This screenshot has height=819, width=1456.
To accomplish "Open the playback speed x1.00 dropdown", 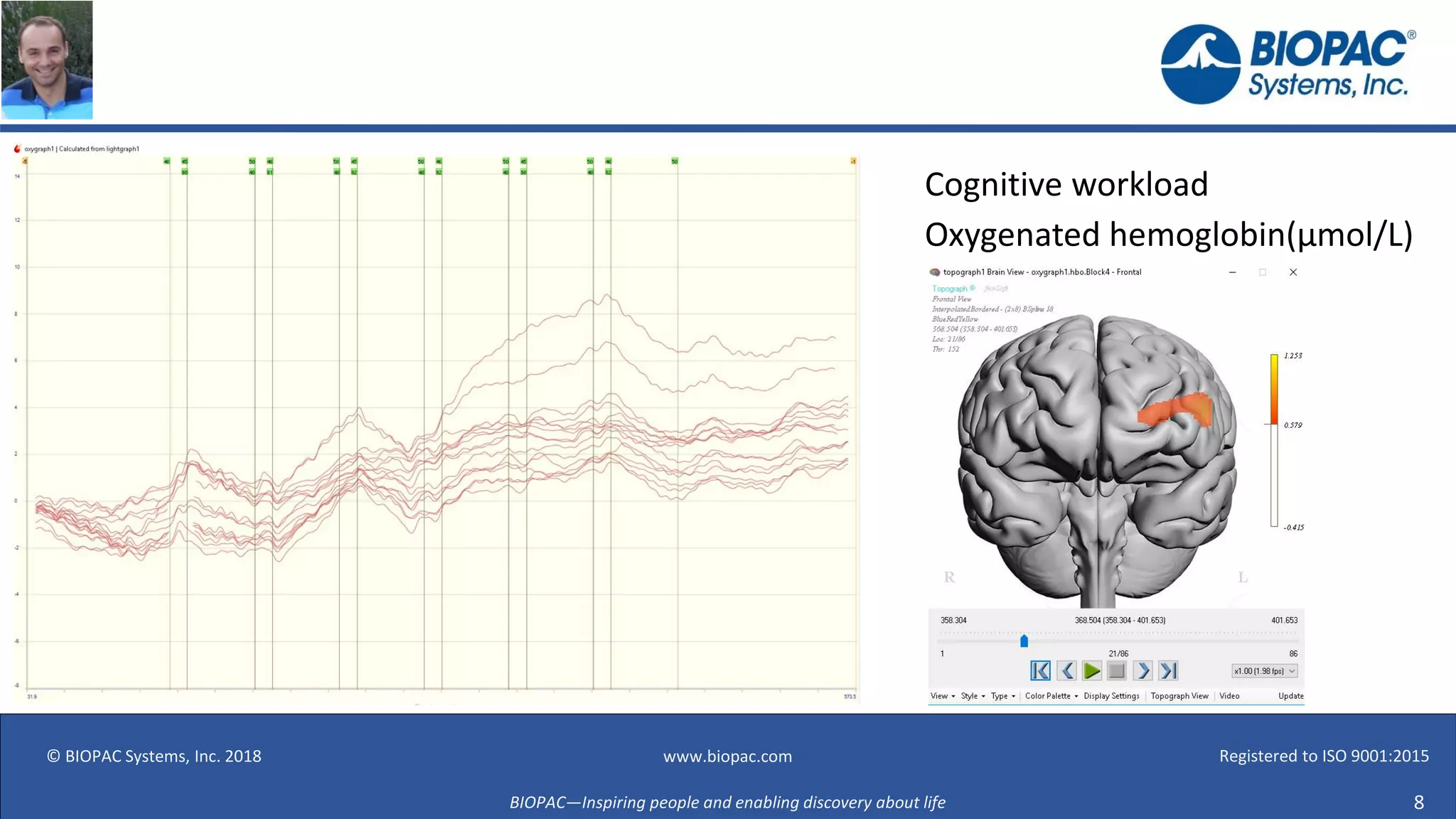I will (1264, 671).
